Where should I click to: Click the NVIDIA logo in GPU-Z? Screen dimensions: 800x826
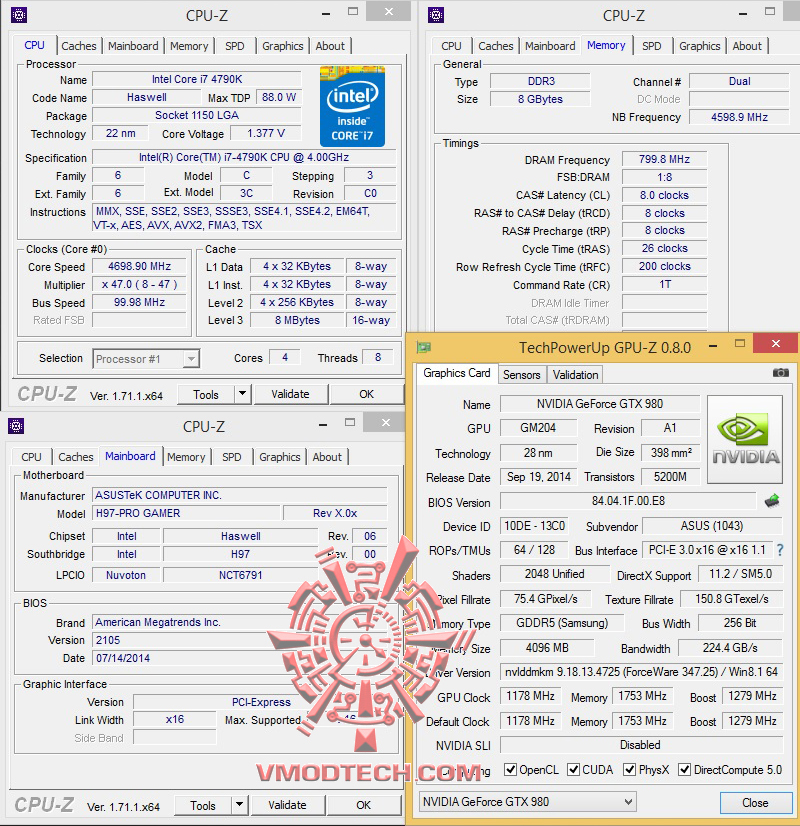click(745, 439)
